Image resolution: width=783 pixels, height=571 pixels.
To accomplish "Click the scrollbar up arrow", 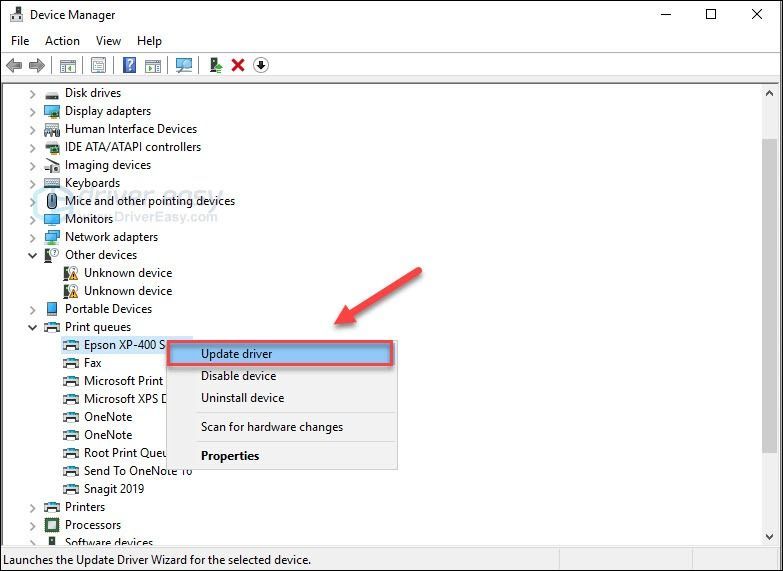I will tap(769, 93).
